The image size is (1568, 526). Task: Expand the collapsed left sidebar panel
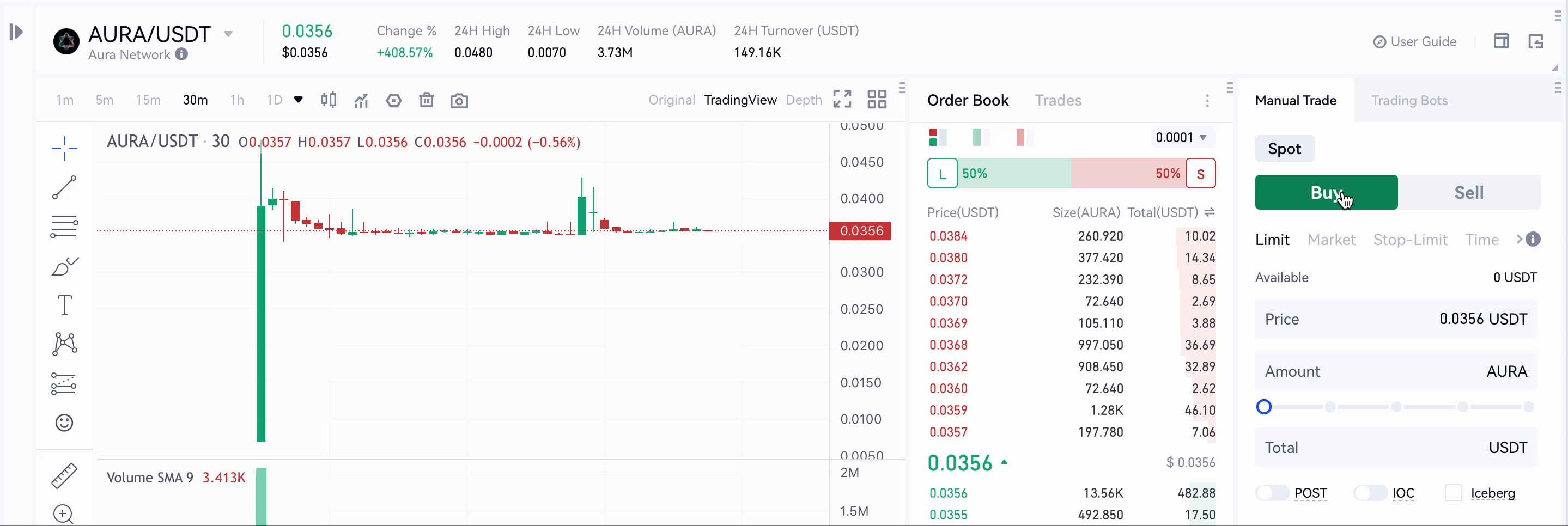point(16,32)
